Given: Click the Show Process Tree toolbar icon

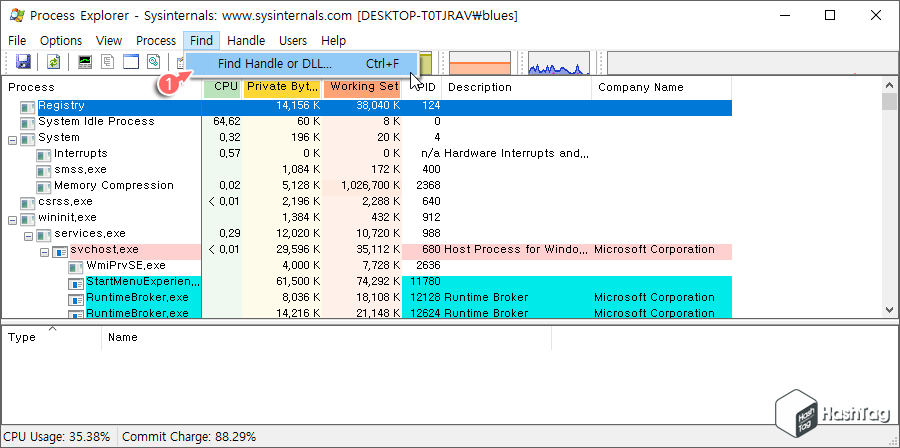Looking at the screenshot, I should click(108, 61).
